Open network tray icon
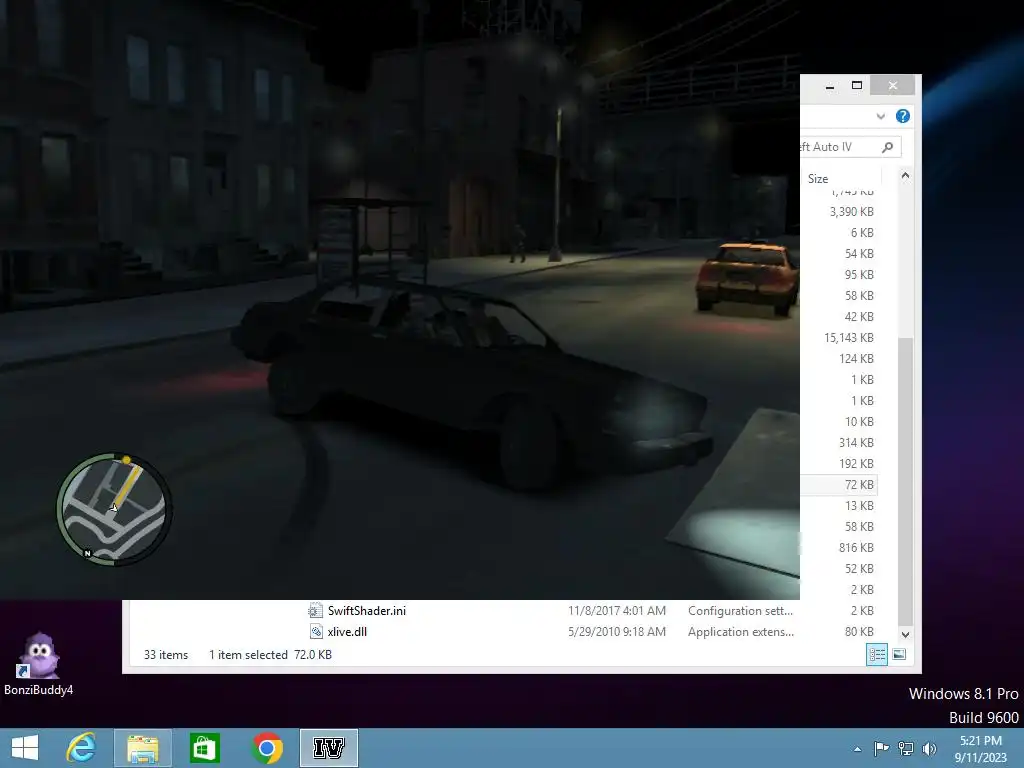 click(906, 748)
